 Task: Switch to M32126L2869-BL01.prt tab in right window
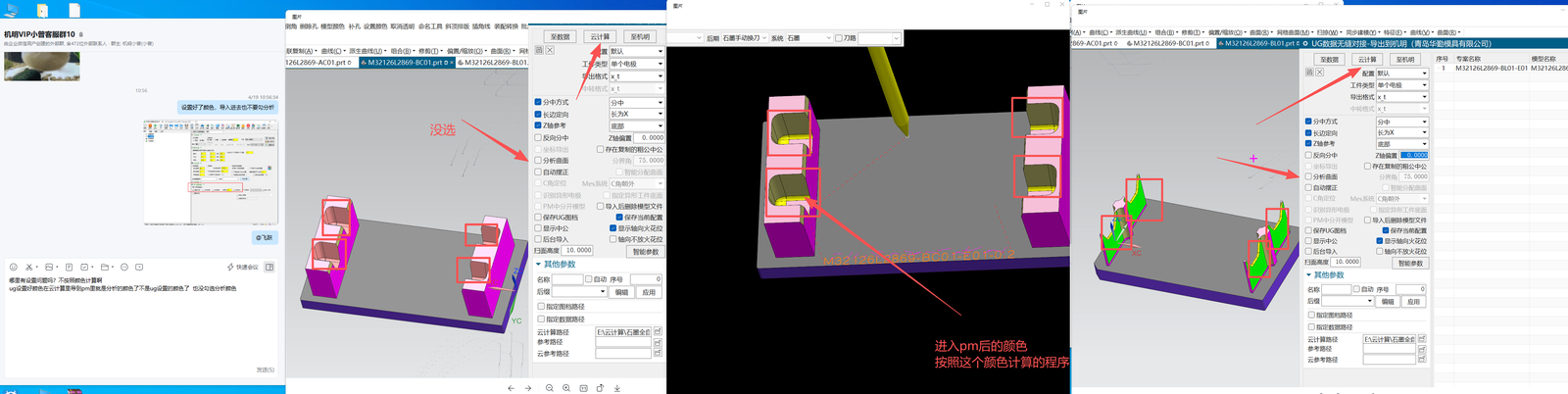point(1261,43)
